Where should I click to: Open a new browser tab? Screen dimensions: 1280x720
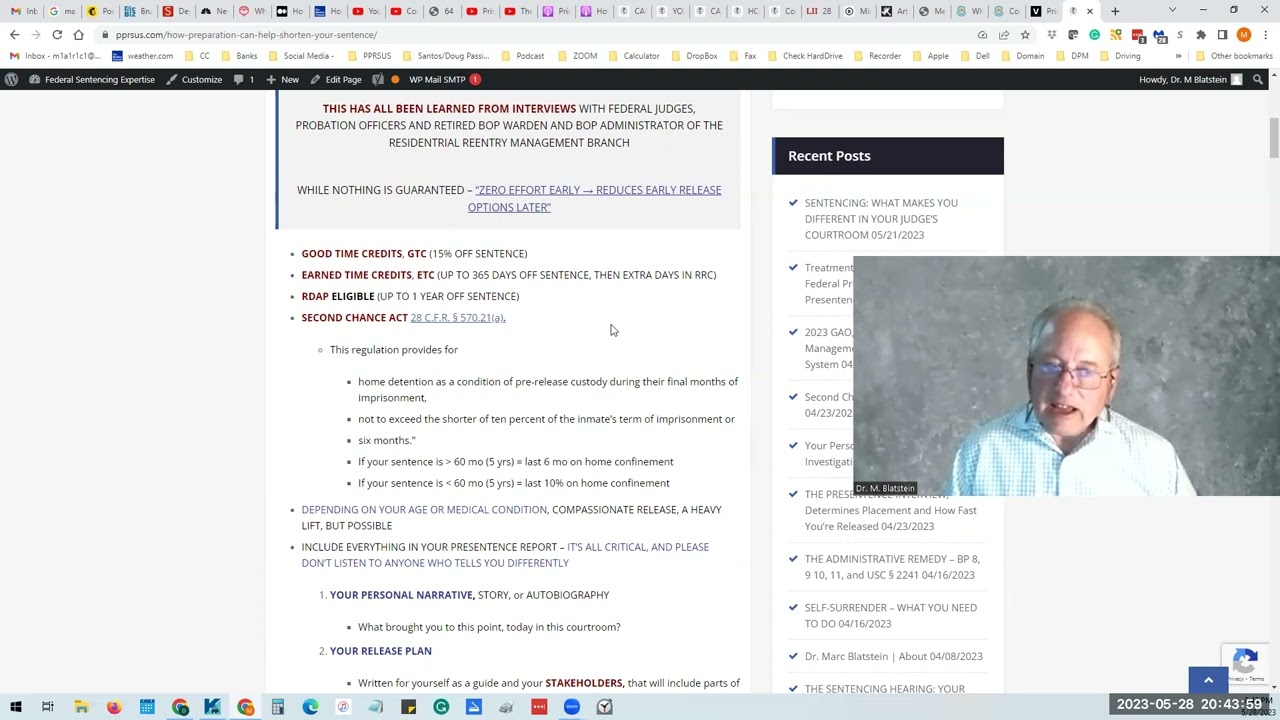click(x=1115, y=11)
